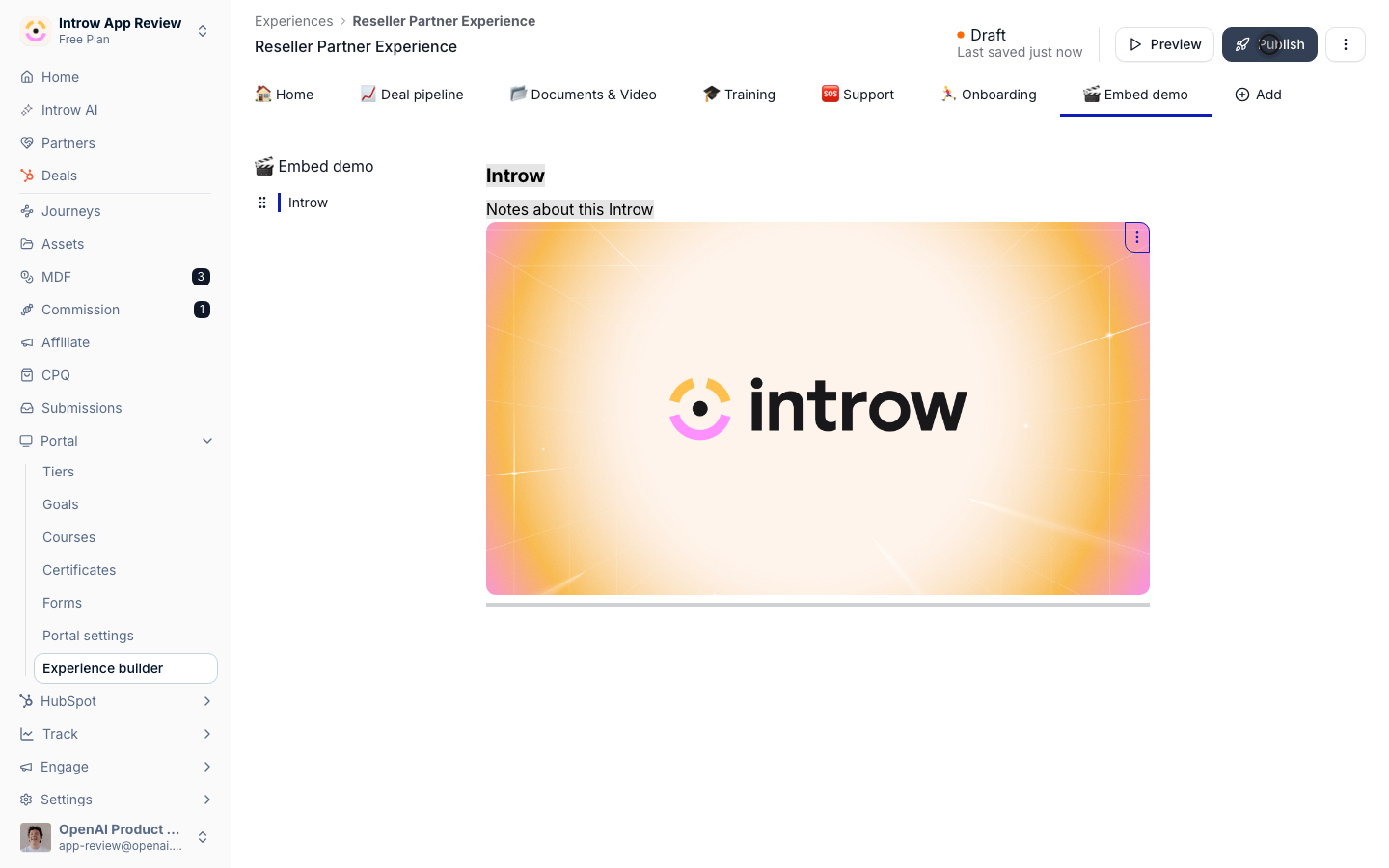Screen dimensions: 1389x868
Task: Click the Preview button
Action: [1164, 44]
